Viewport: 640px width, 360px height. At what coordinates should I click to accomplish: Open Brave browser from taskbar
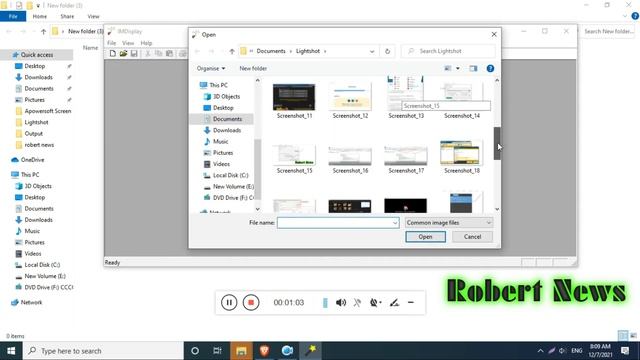click(264, 351)
